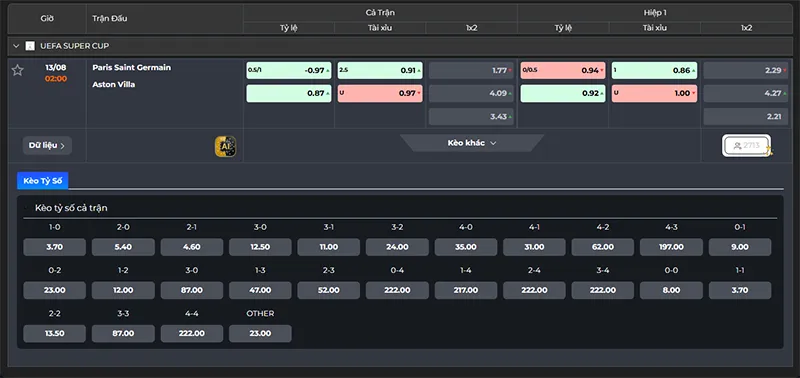This screenshot has height=378, width=800.
Task: Bet correct score 0-1 at 9.00
Action: pos(740,247)
